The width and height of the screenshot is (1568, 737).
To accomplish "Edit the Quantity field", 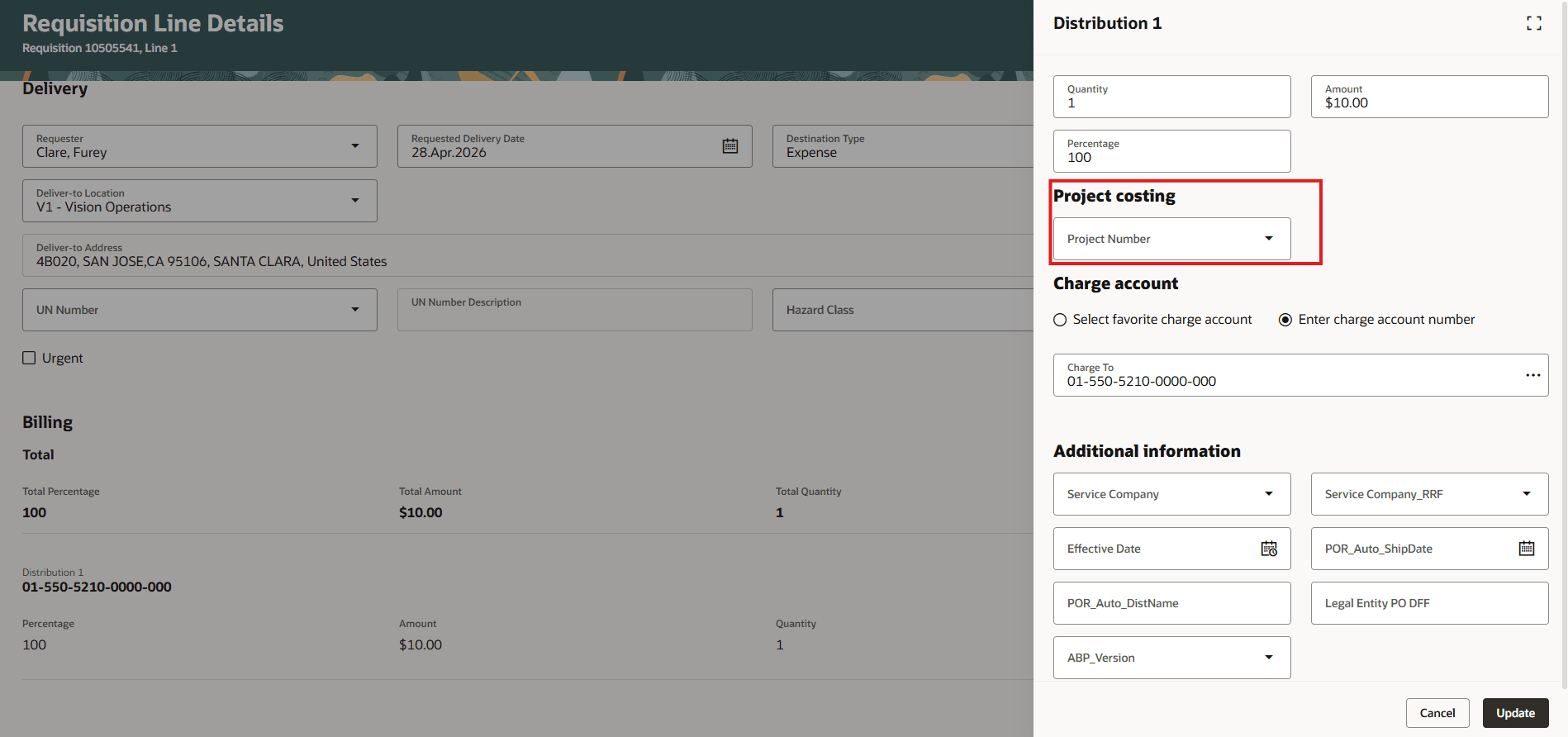I will coord(1171,97).
